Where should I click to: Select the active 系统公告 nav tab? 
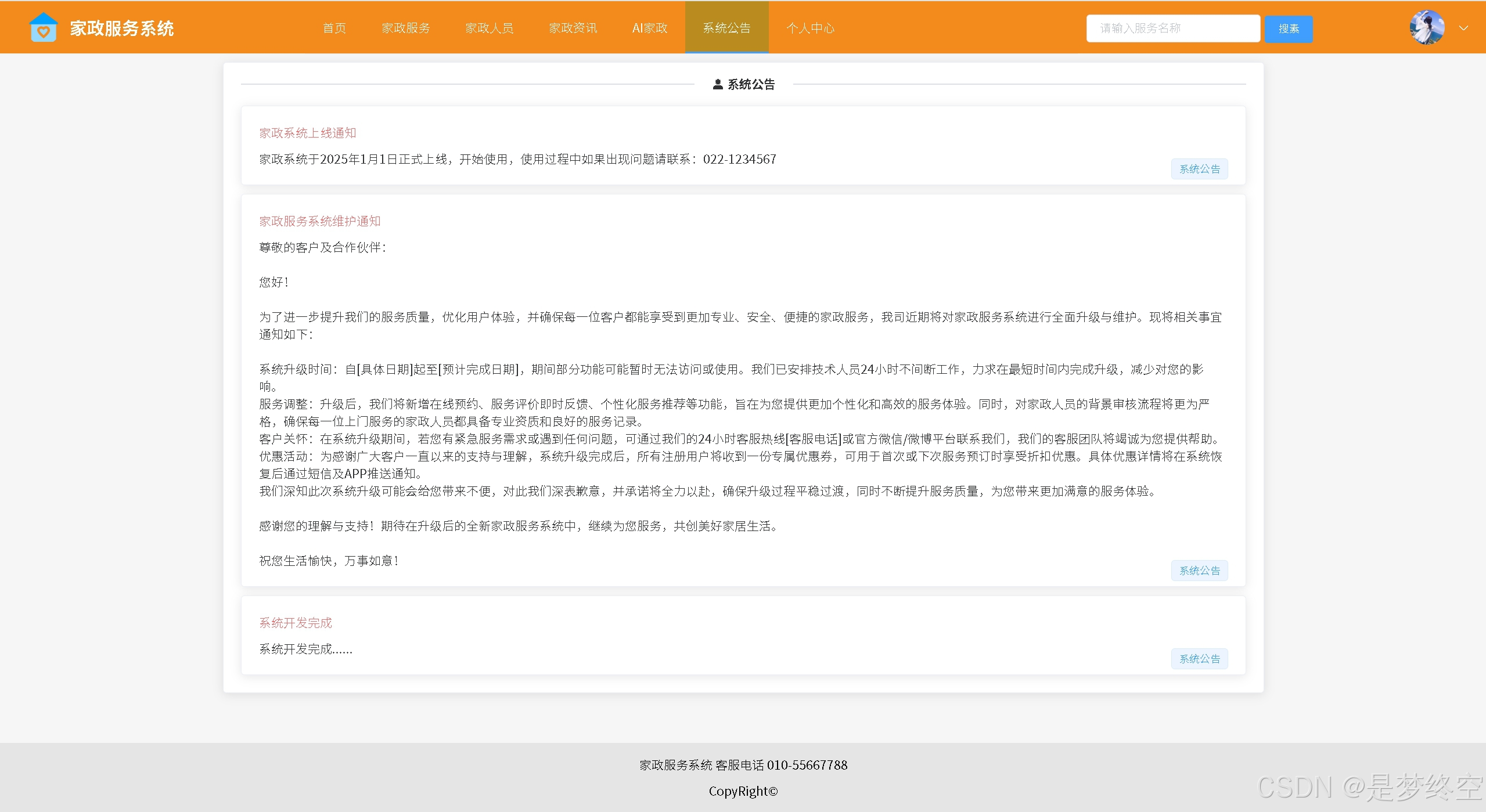pyautogui.click(x=726, y=28)
